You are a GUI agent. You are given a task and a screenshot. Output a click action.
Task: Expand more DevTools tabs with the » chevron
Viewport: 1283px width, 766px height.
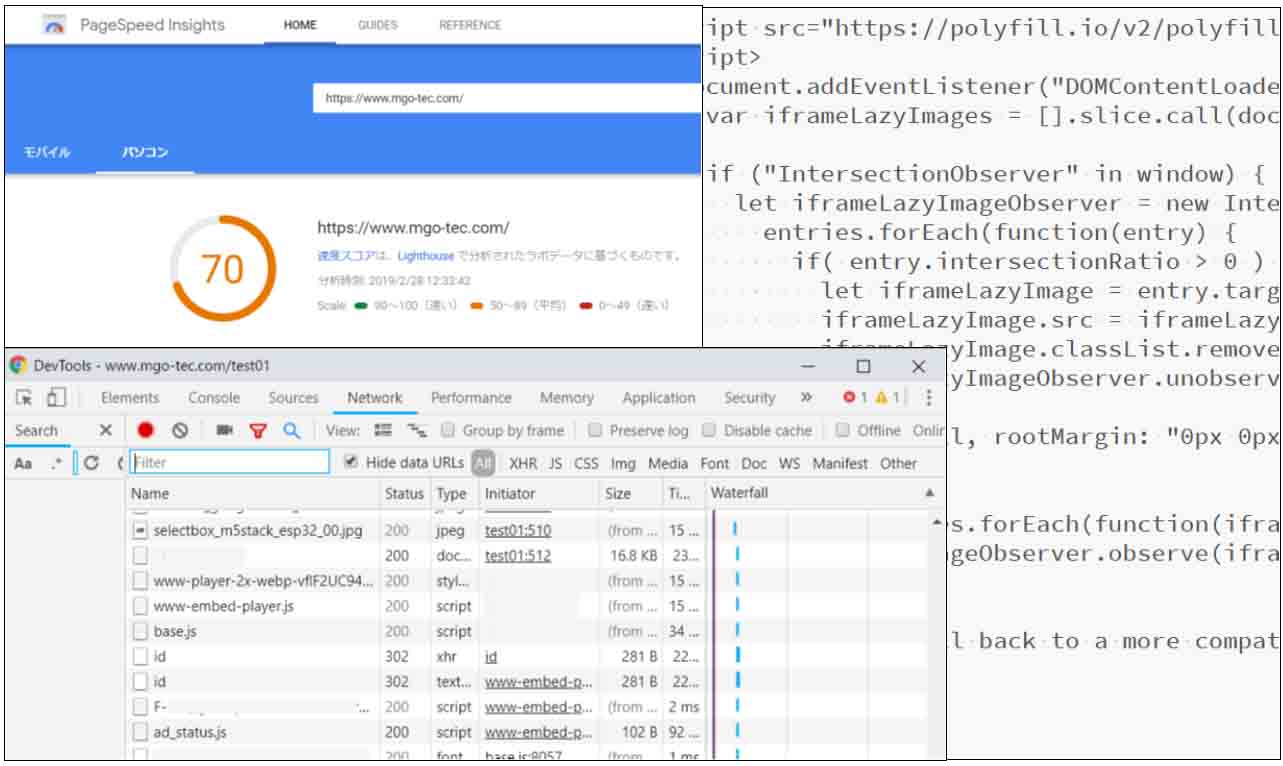pos(806,398)
